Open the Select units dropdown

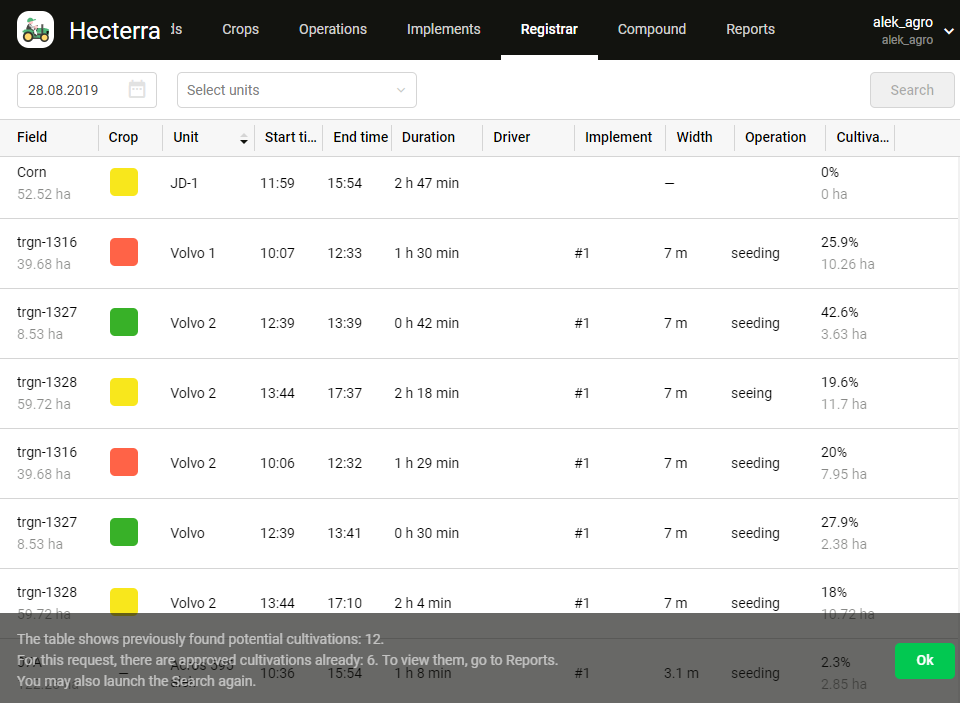296,90
